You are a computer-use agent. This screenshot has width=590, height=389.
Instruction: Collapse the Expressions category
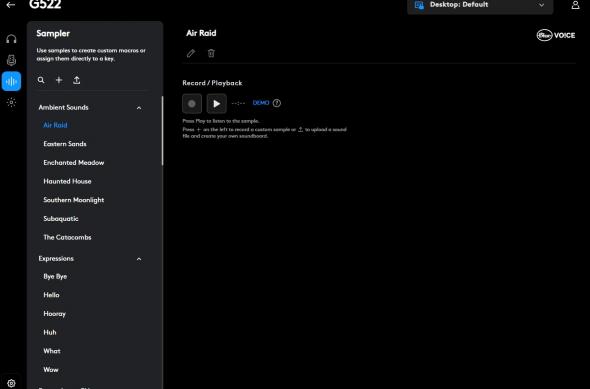pos(139,259)
